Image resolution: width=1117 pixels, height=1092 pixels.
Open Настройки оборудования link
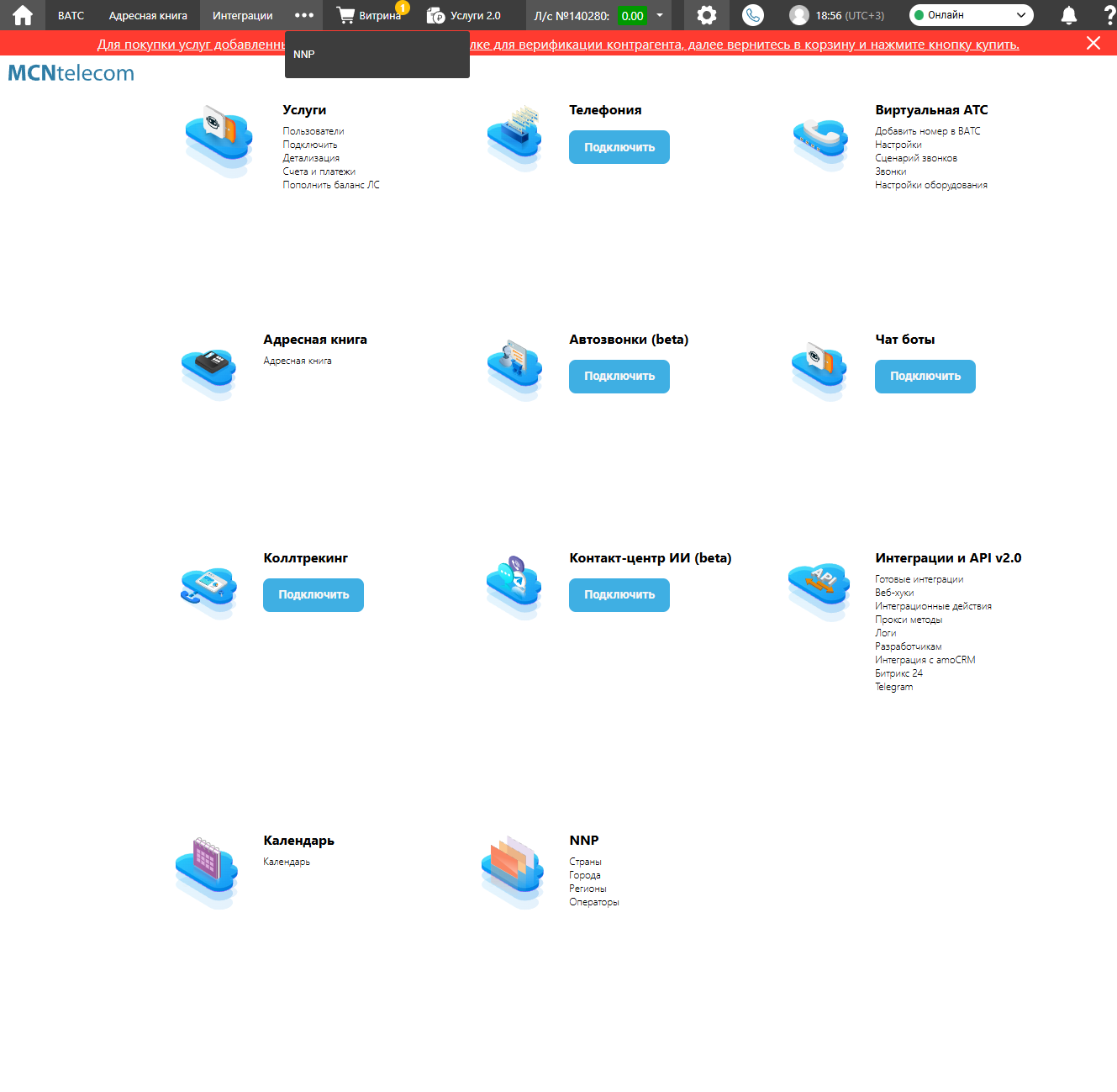tap(931, 185)
